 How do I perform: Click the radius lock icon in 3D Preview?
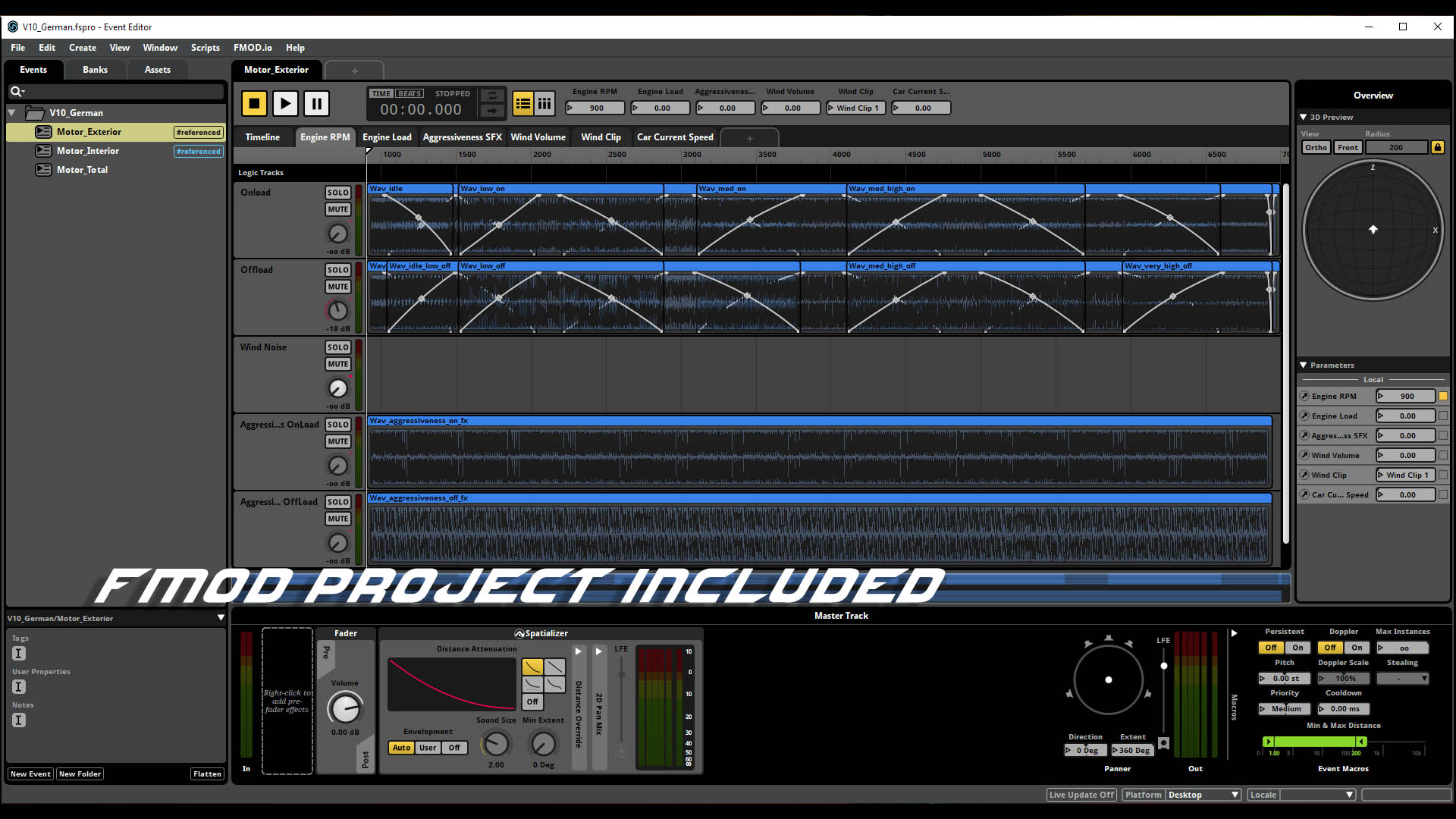click(x=1437, y=147)
